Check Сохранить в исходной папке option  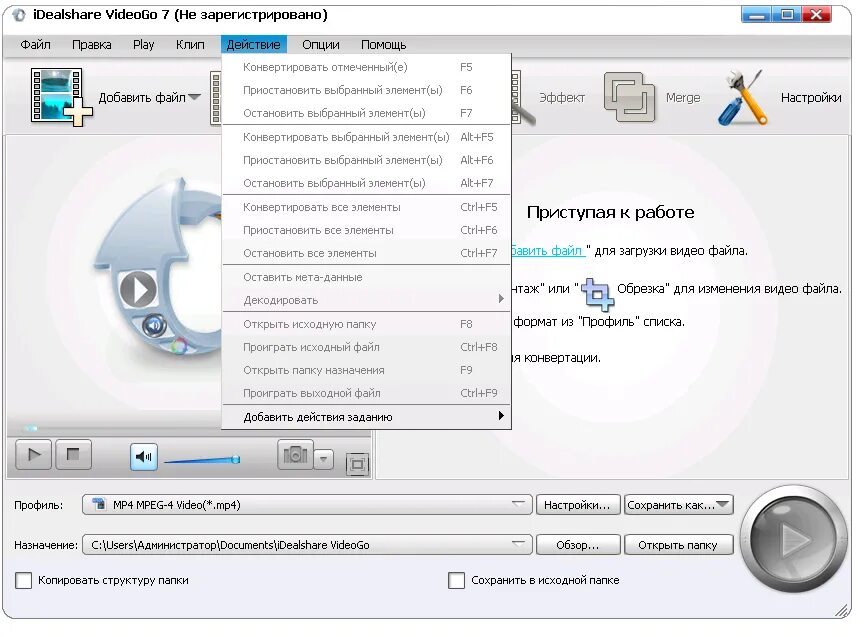pos(456,580)
